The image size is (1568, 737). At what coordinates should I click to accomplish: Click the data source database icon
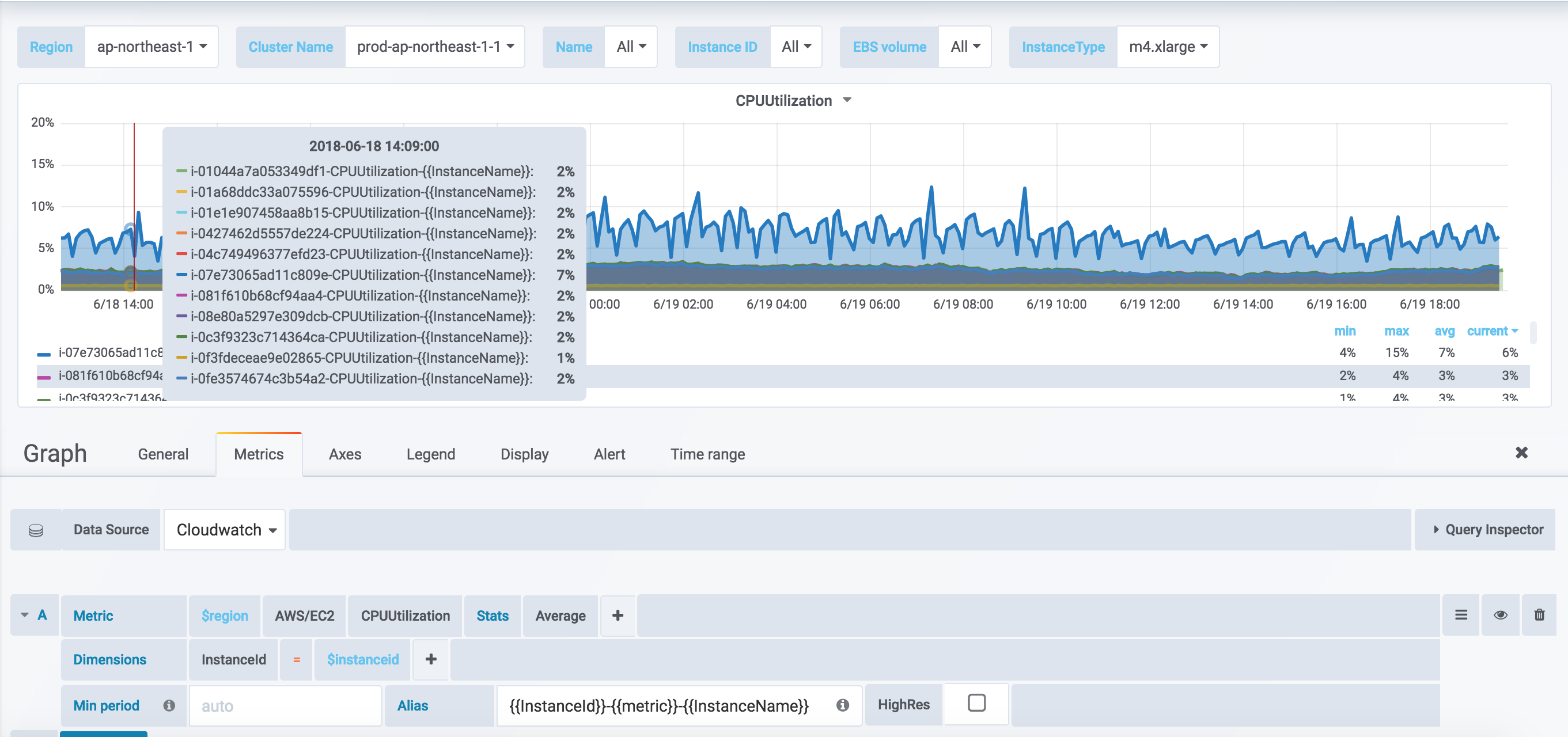[36, 530]
